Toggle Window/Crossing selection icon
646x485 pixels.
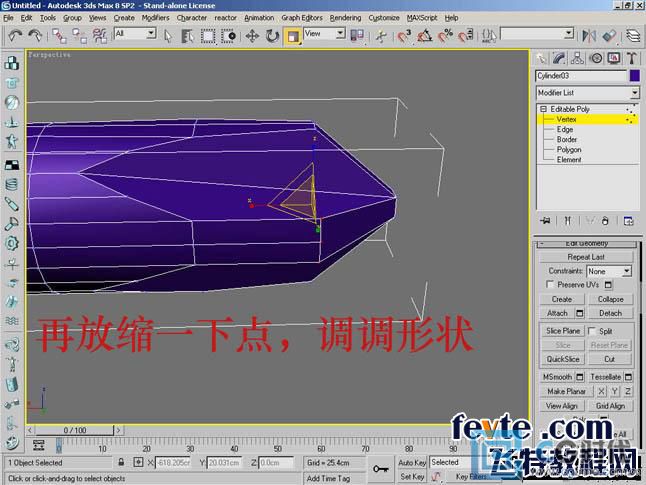(228, 36)
